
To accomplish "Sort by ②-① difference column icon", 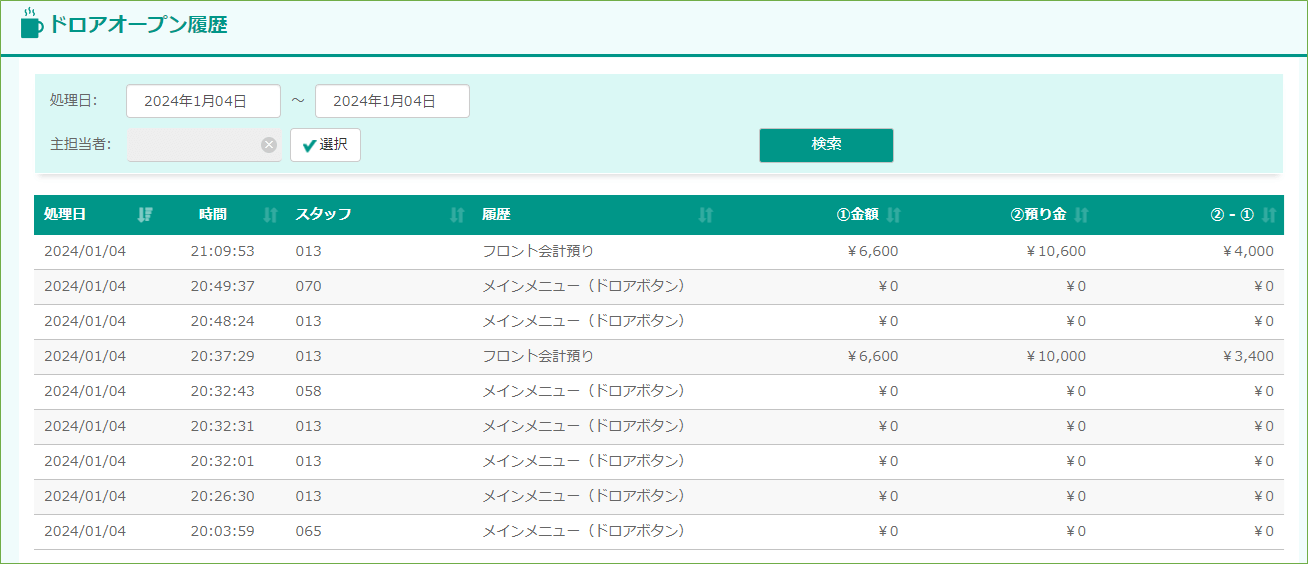I will click(x=1269, y=214).
